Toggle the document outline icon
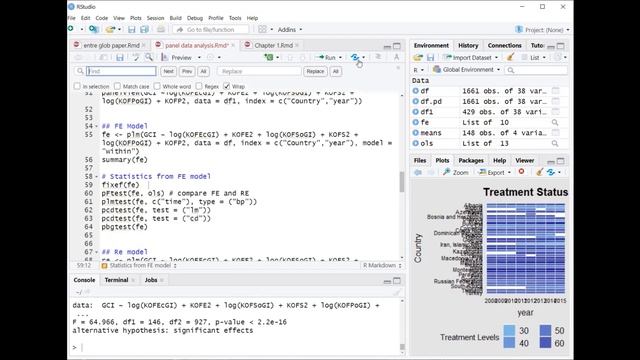Viewport: 640px width, 360px height. click(x=396, y=58)
